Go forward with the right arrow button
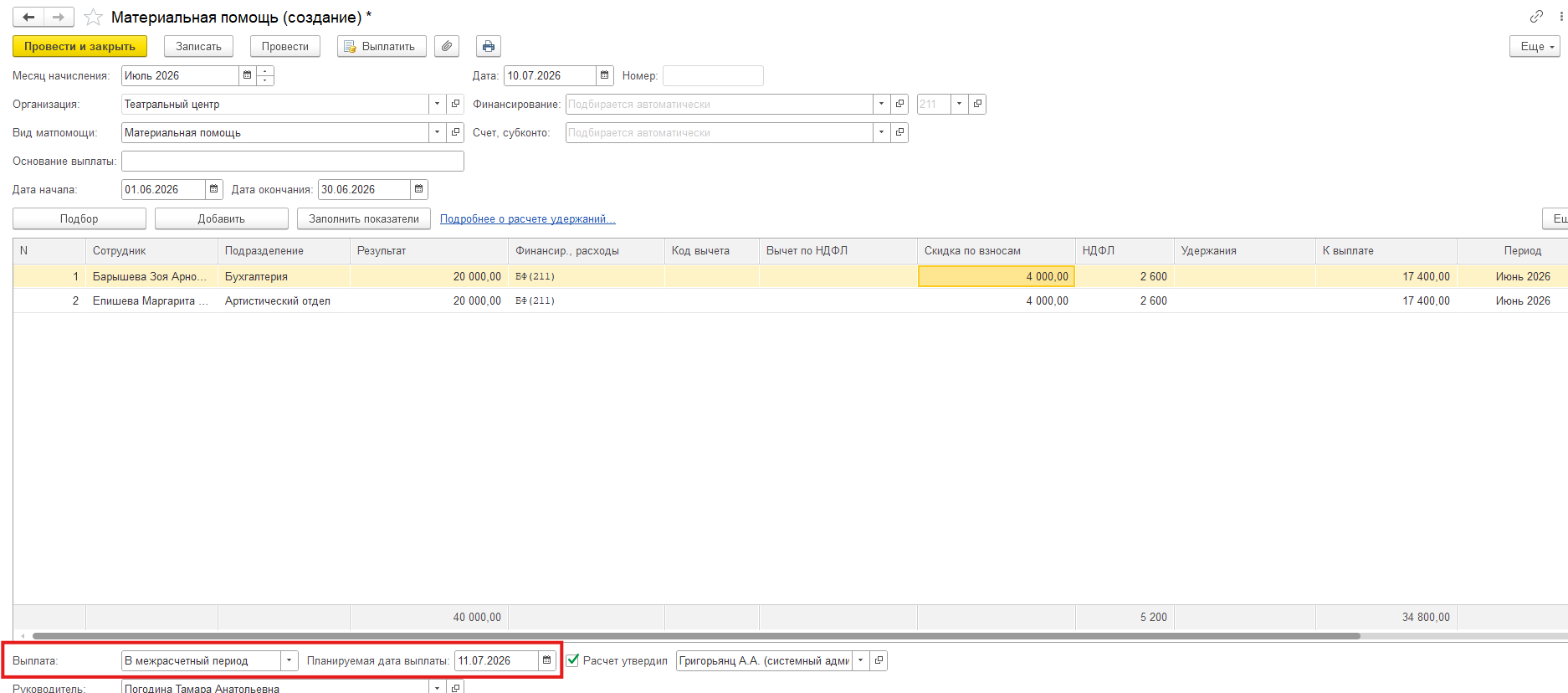The height and width of the screenshot is (693, 1568). click(x=59, y=17)
